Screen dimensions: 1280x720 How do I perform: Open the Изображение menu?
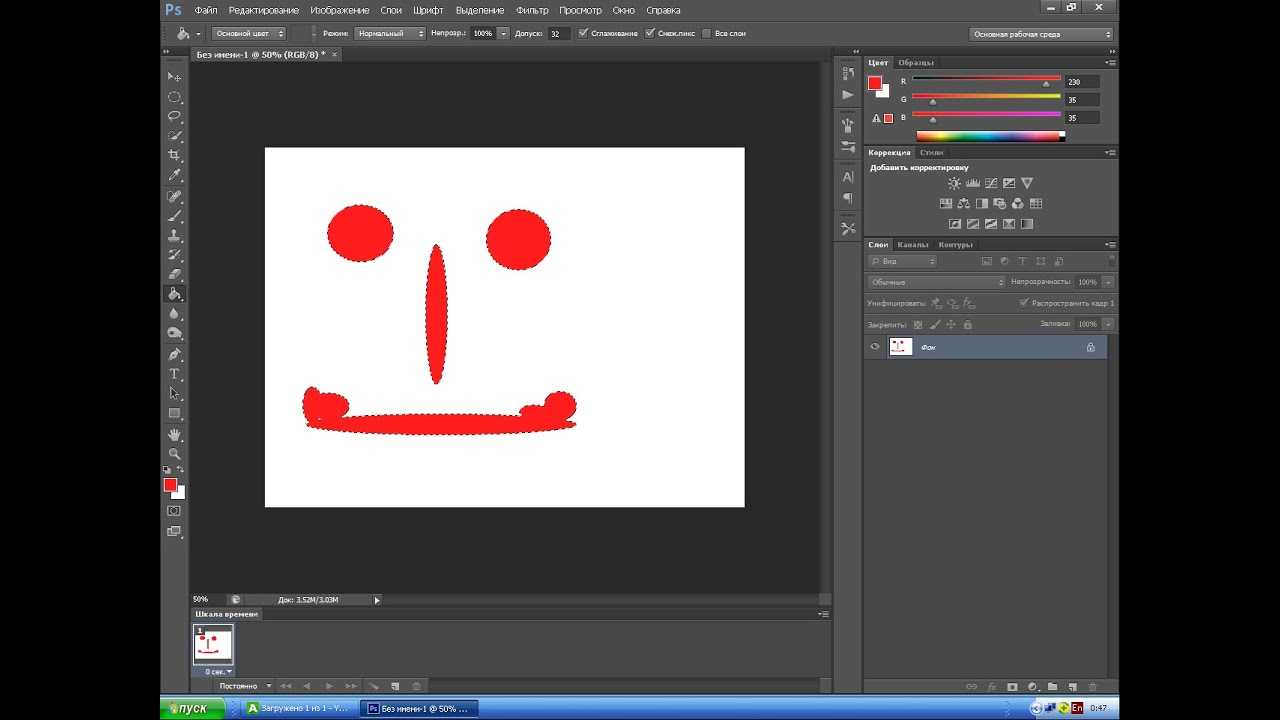click(339, 10)
